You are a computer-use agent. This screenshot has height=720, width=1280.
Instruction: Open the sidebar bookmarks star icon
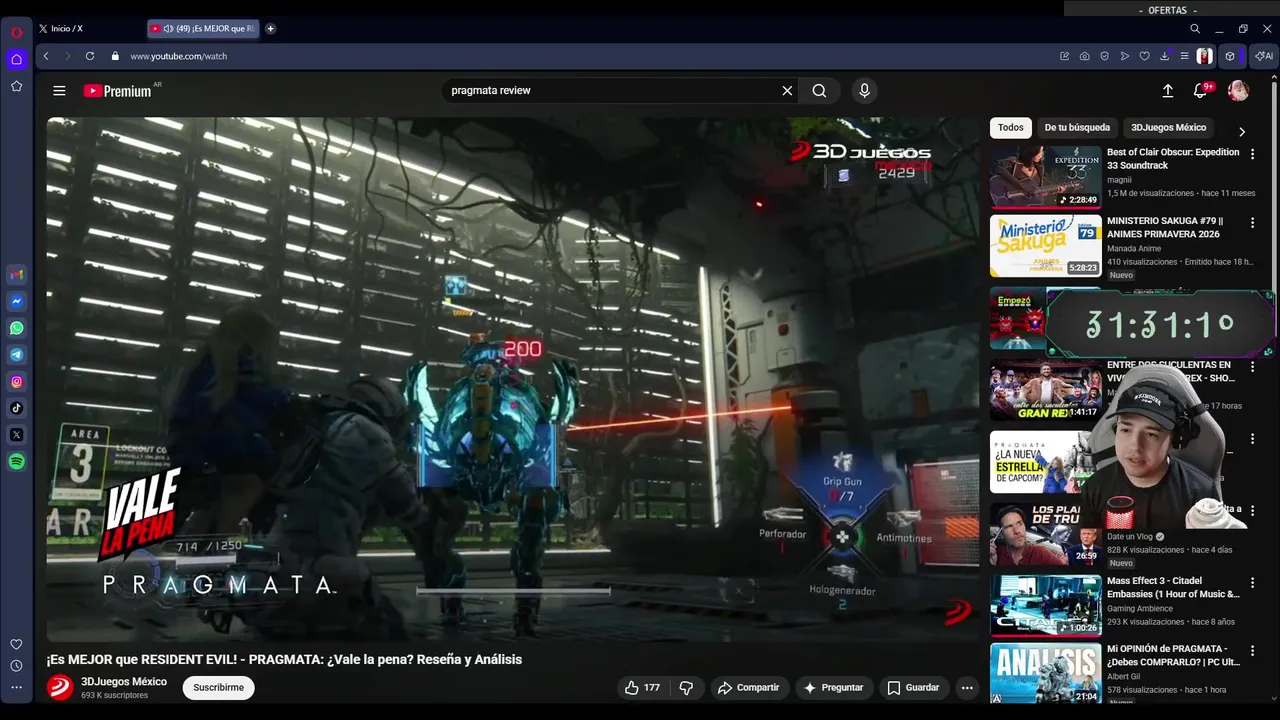tap(16, 86)
